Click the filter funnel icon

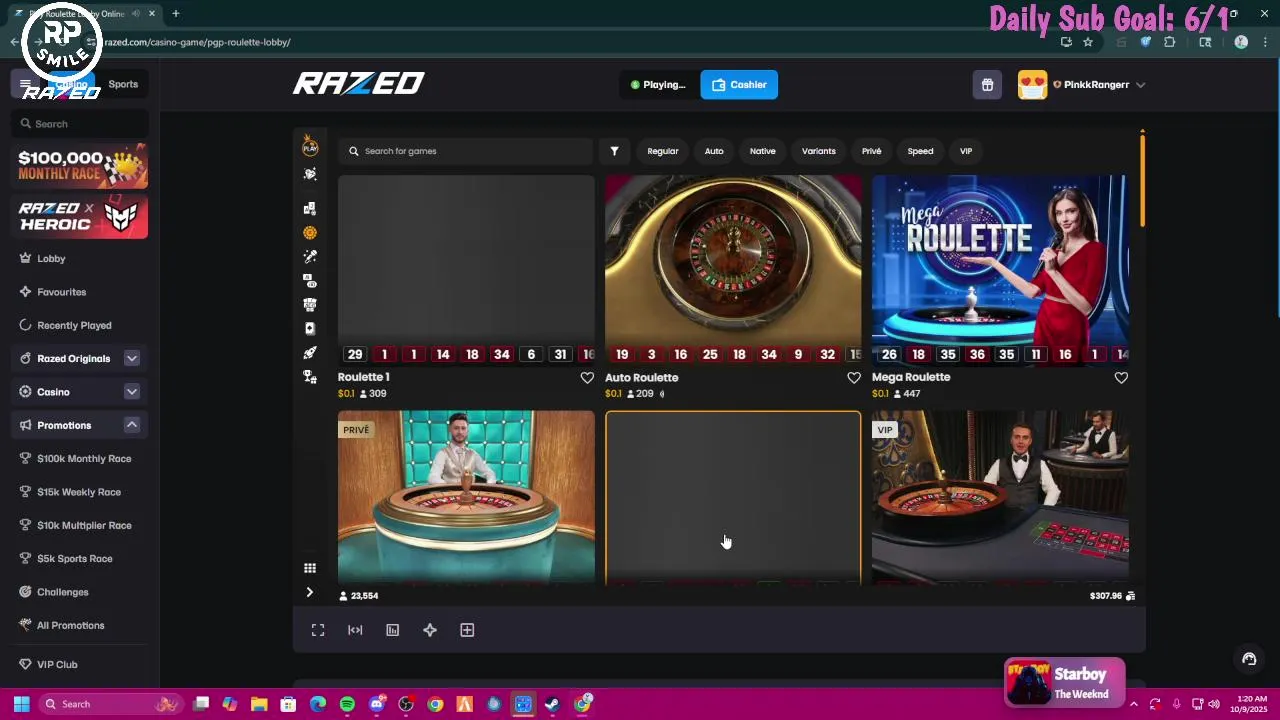614,151
